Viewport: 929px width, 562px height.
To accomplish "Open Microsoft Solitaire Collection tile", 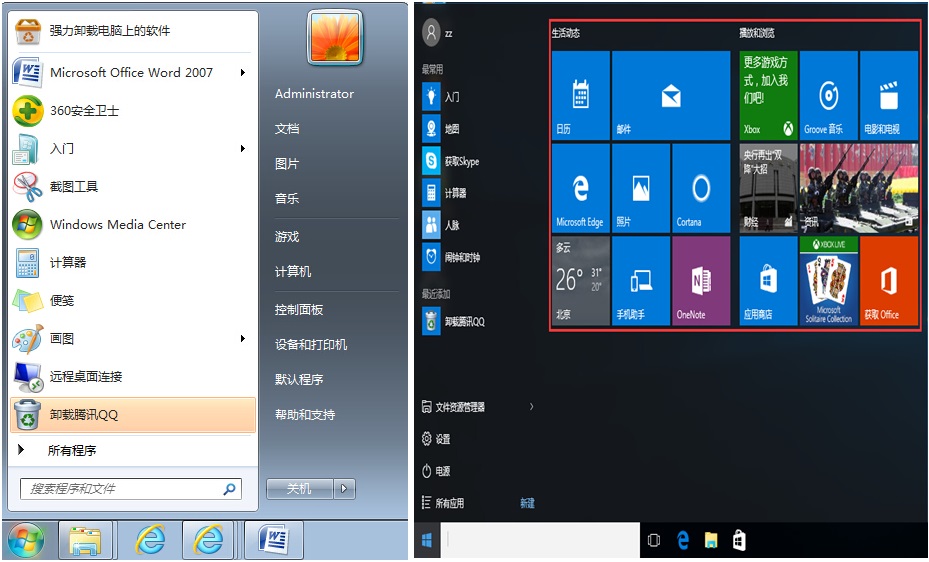I will [x=828, y=281].
